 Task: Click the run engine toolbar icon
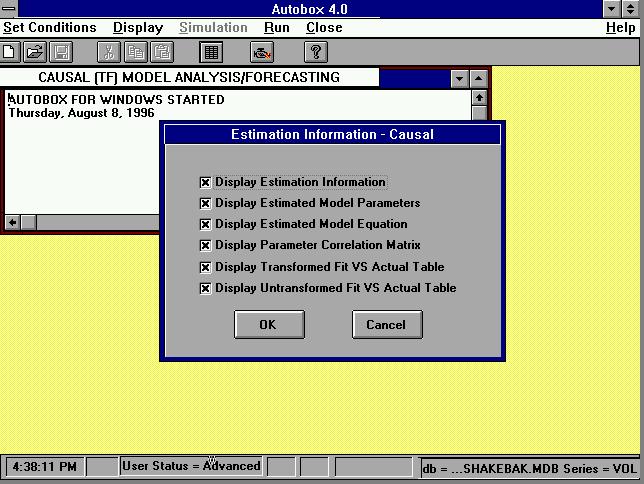(262, 52)
